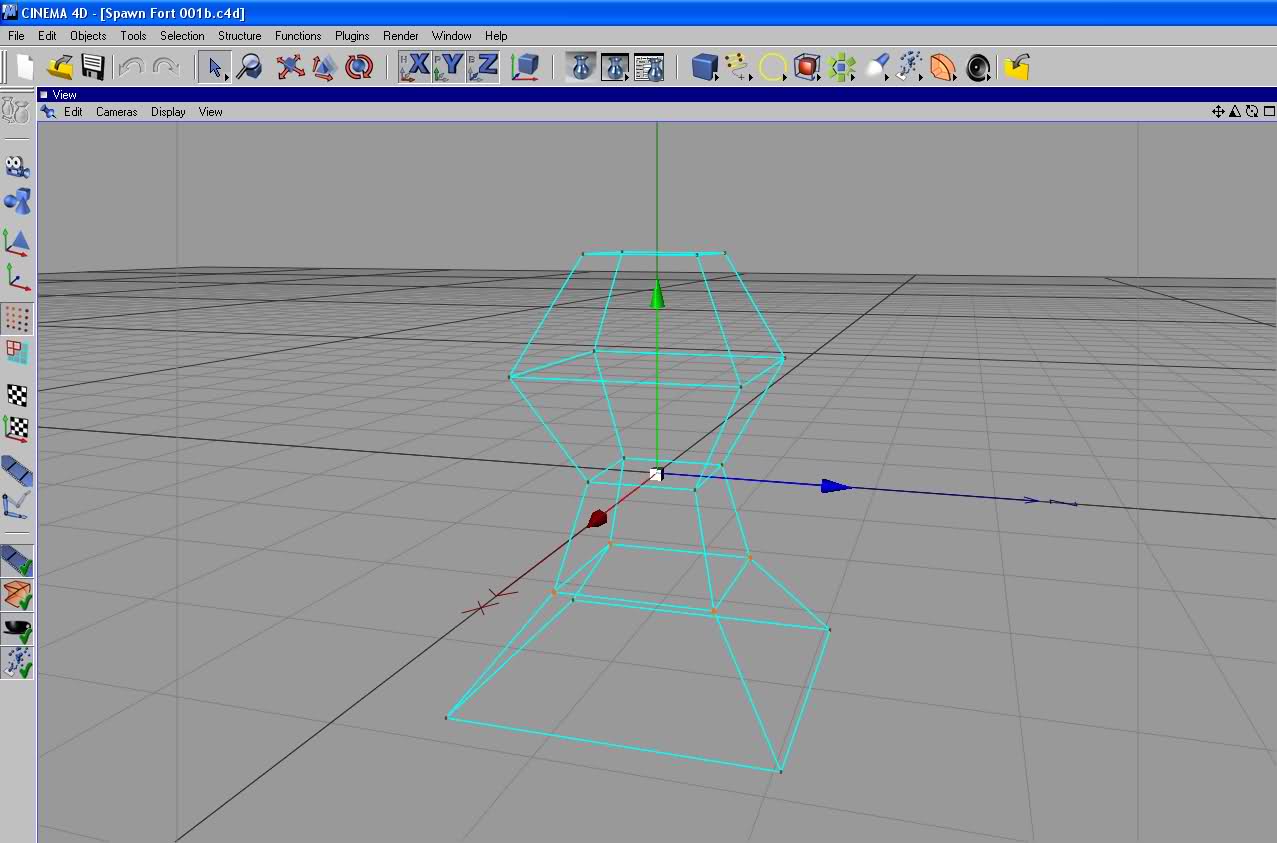Screen dimensions: 1277x843
Task: Click the Render in view vase icon
Action: point(581,67)
